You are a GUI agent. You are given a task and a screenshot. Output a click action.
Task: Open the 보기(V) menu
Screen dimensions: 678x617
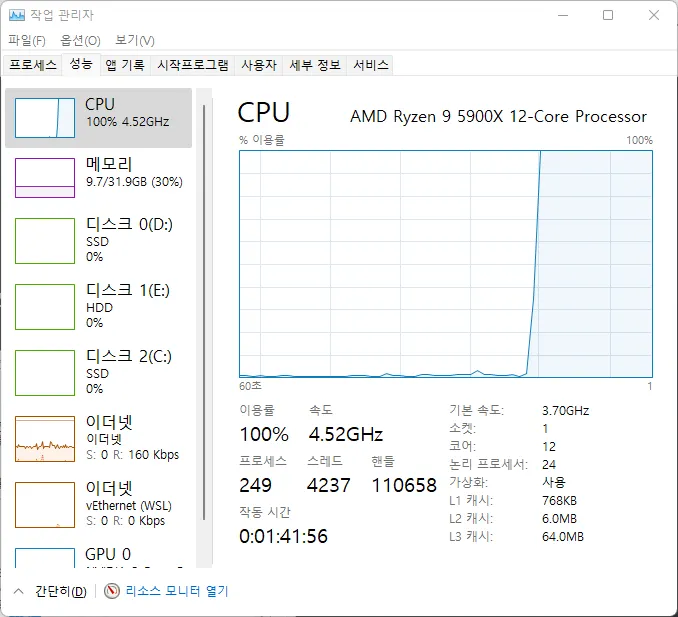134,40
